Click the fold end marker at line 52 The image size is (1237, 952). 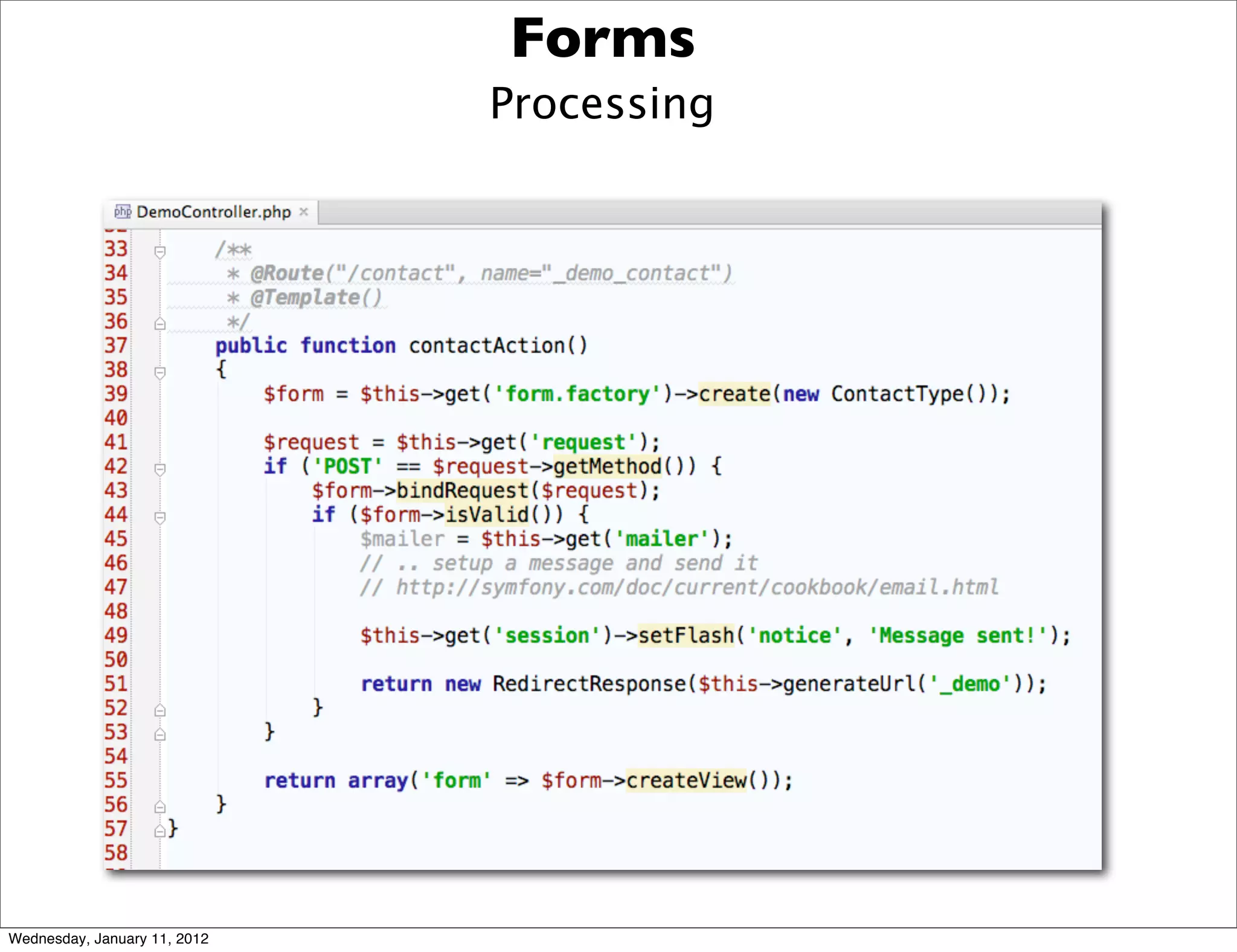pos(159,710)
